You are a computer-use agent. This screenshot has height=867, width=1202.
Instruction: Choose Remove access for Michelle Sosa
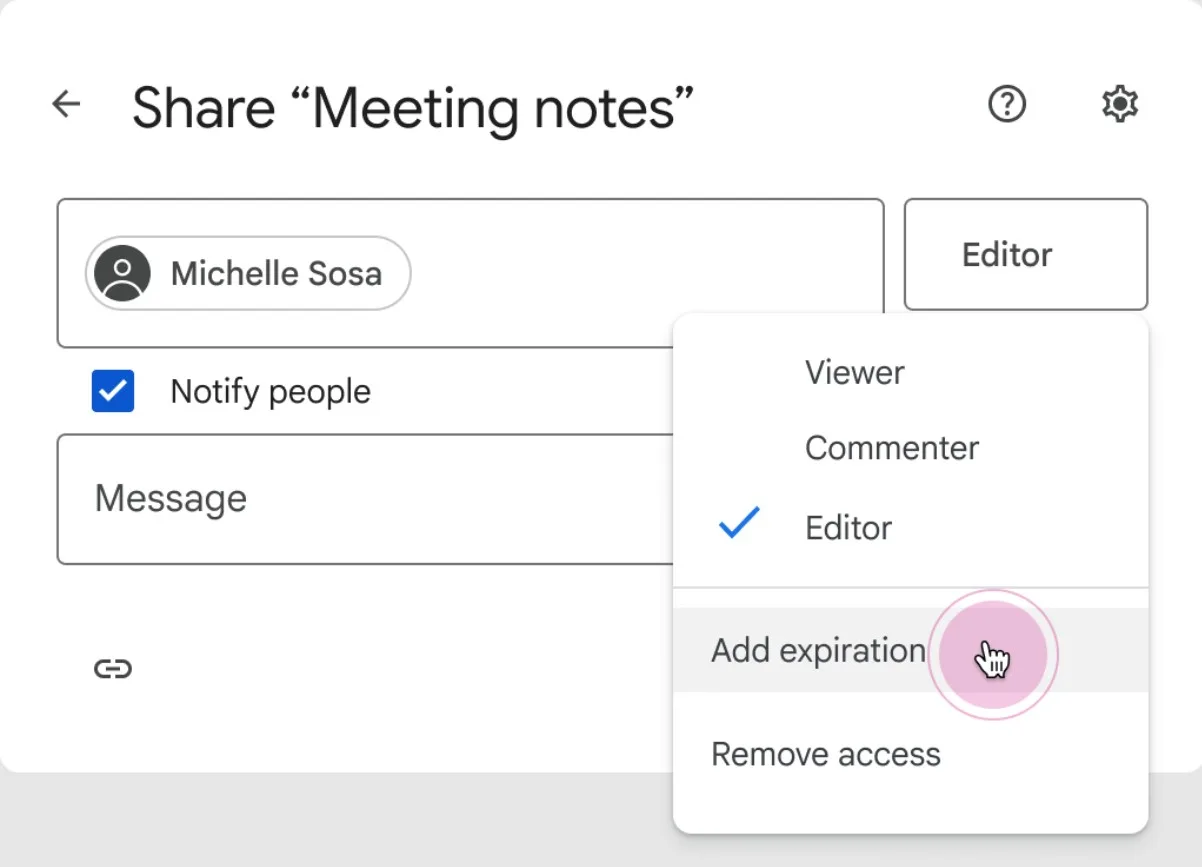click(x=824, y=754)
